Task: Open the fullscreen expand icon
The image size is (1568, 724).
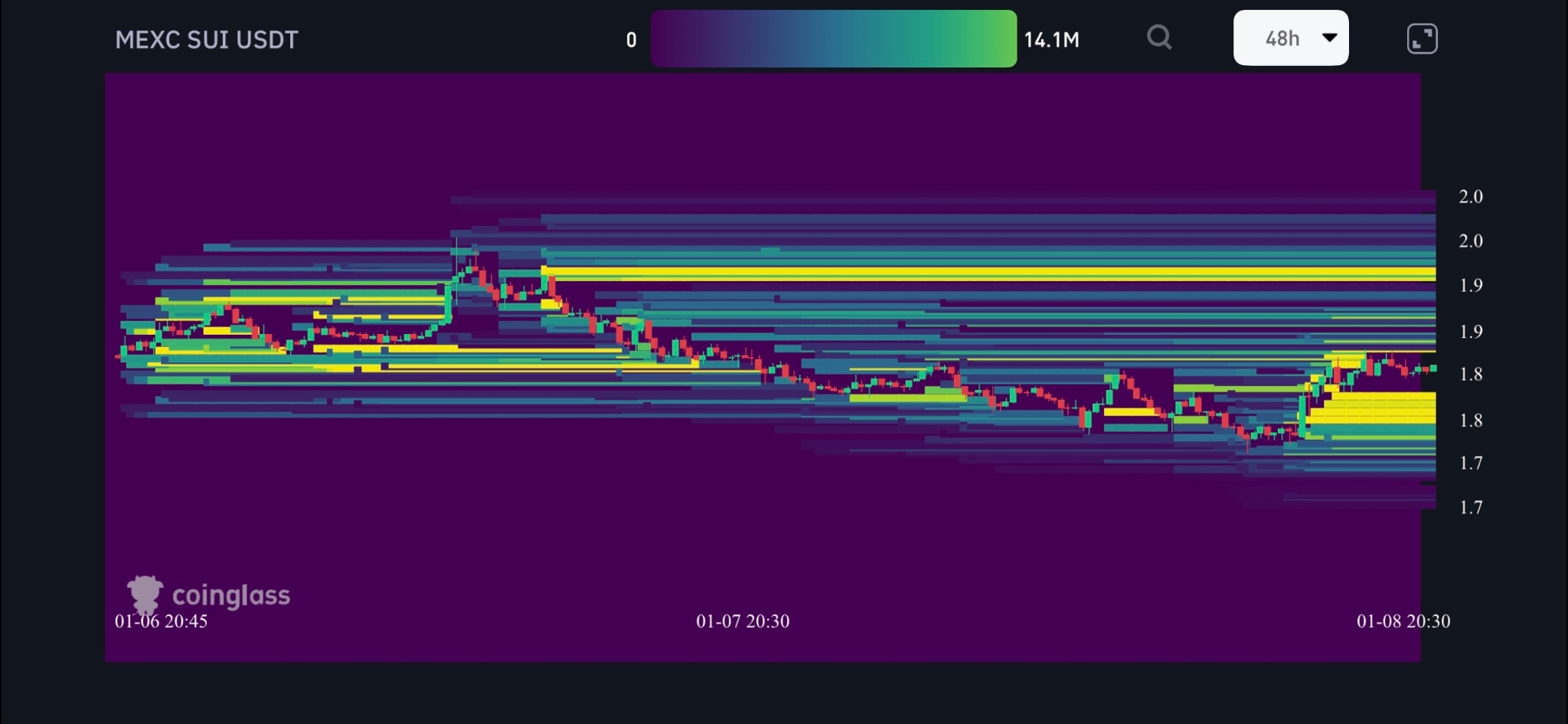Action: [x=1422, y=38]
